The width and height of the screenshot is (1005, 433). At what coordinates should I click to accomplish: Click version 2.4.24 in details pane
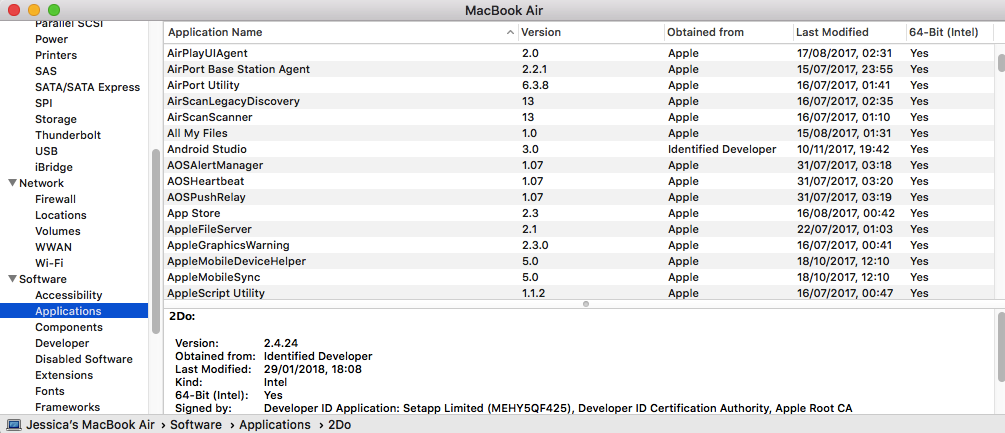[x=281, y=343]
